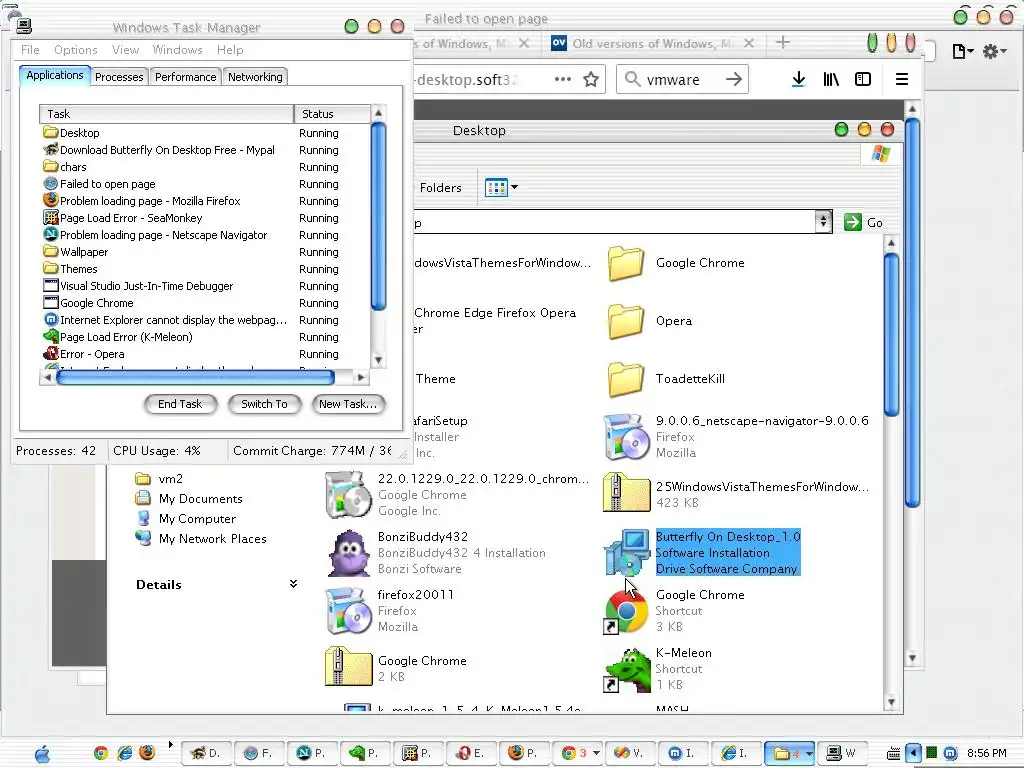
Task: Select the firefox20011 installer icon
Action: (348, 611)
